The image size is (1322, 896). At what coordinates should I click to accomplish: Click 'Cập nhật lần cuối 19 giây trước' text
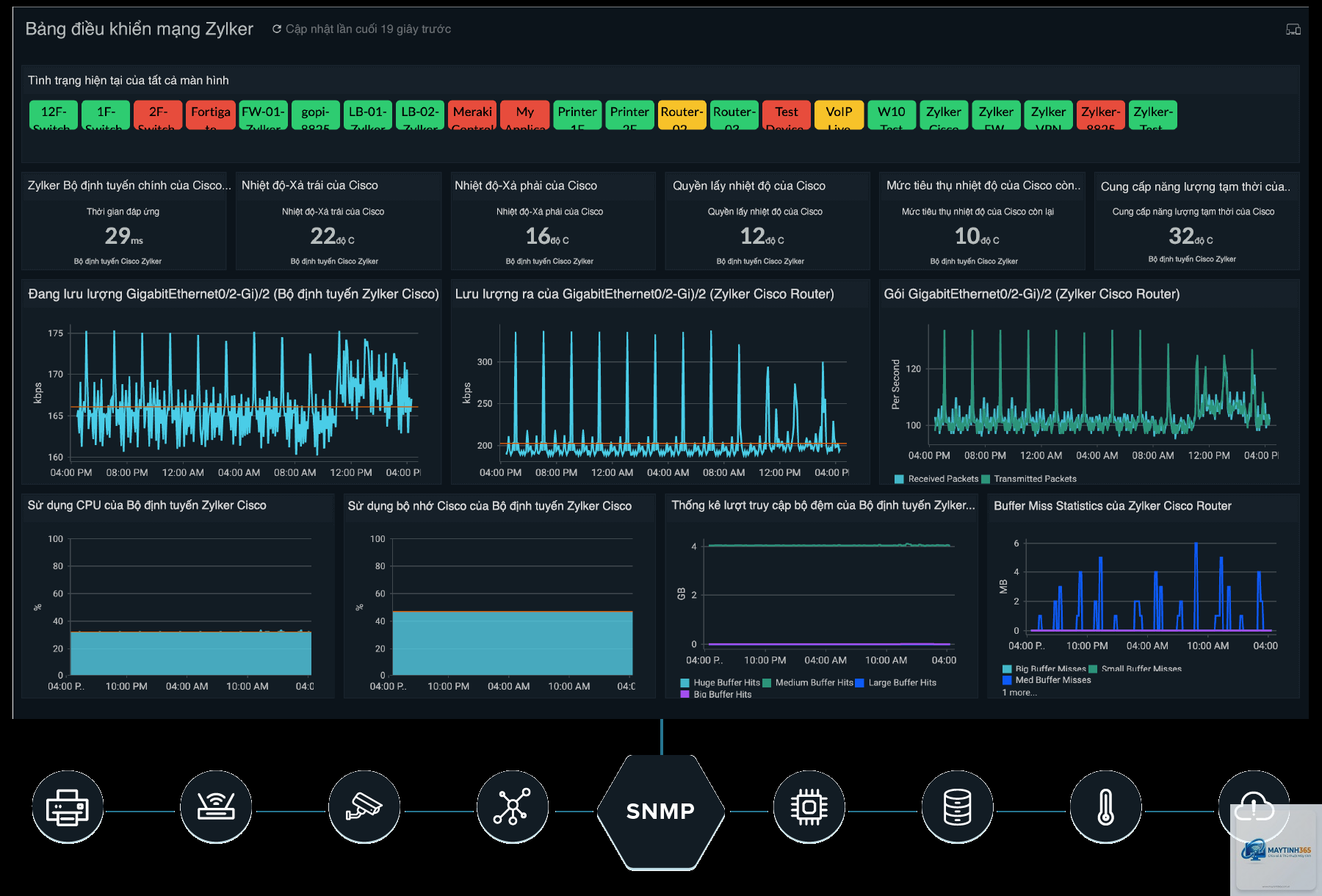368,29
